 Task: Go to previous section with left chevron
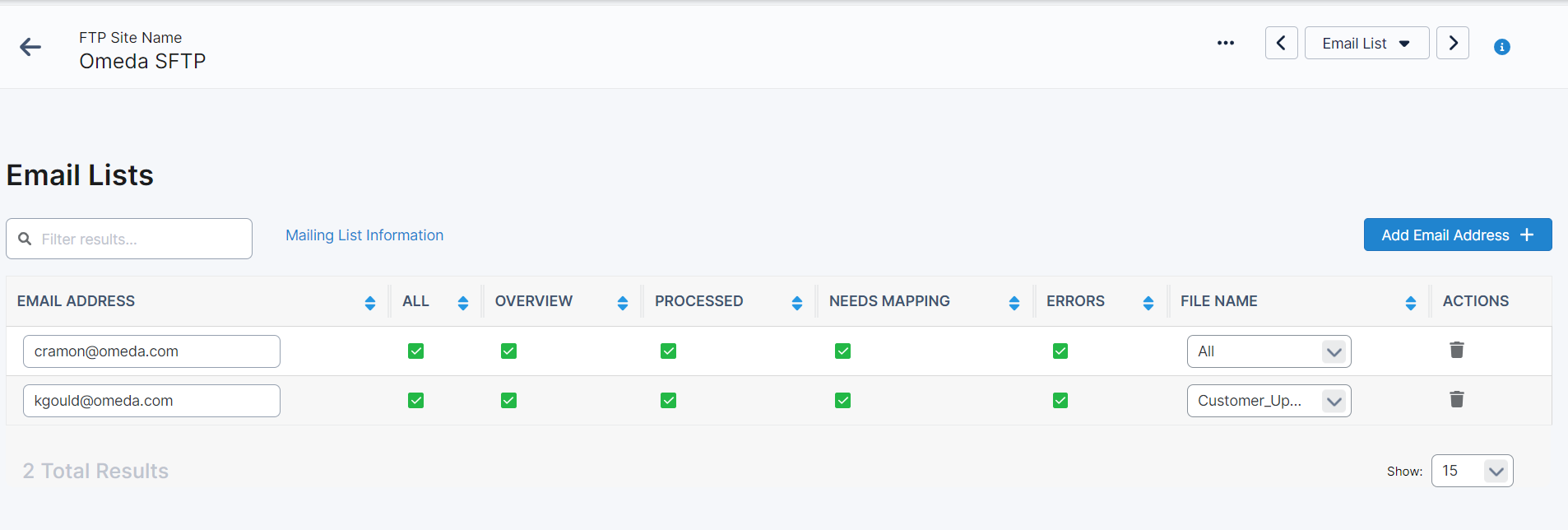1281,43
